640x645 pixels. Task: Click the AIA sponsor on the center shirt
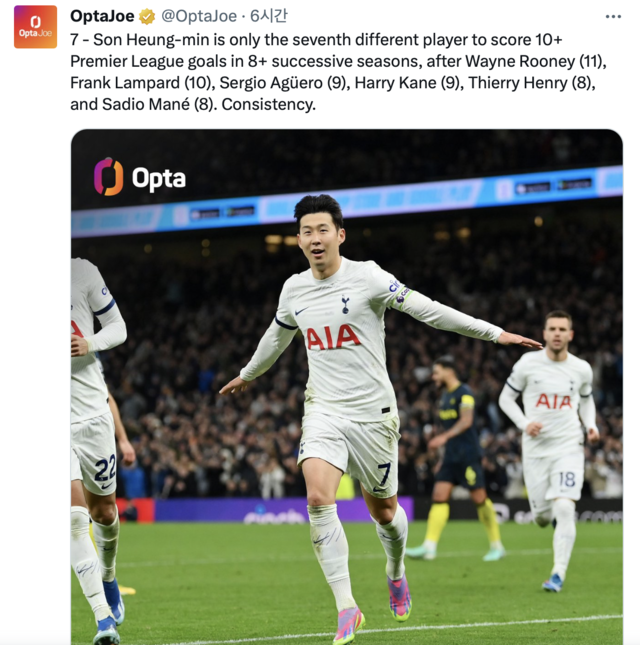point(333,337)
